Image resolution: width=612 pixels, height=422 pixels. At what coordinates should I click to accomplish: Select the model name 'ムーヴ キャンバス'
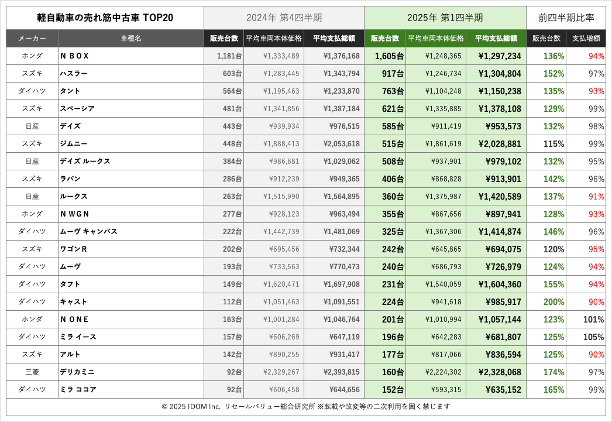coord(89,231)
